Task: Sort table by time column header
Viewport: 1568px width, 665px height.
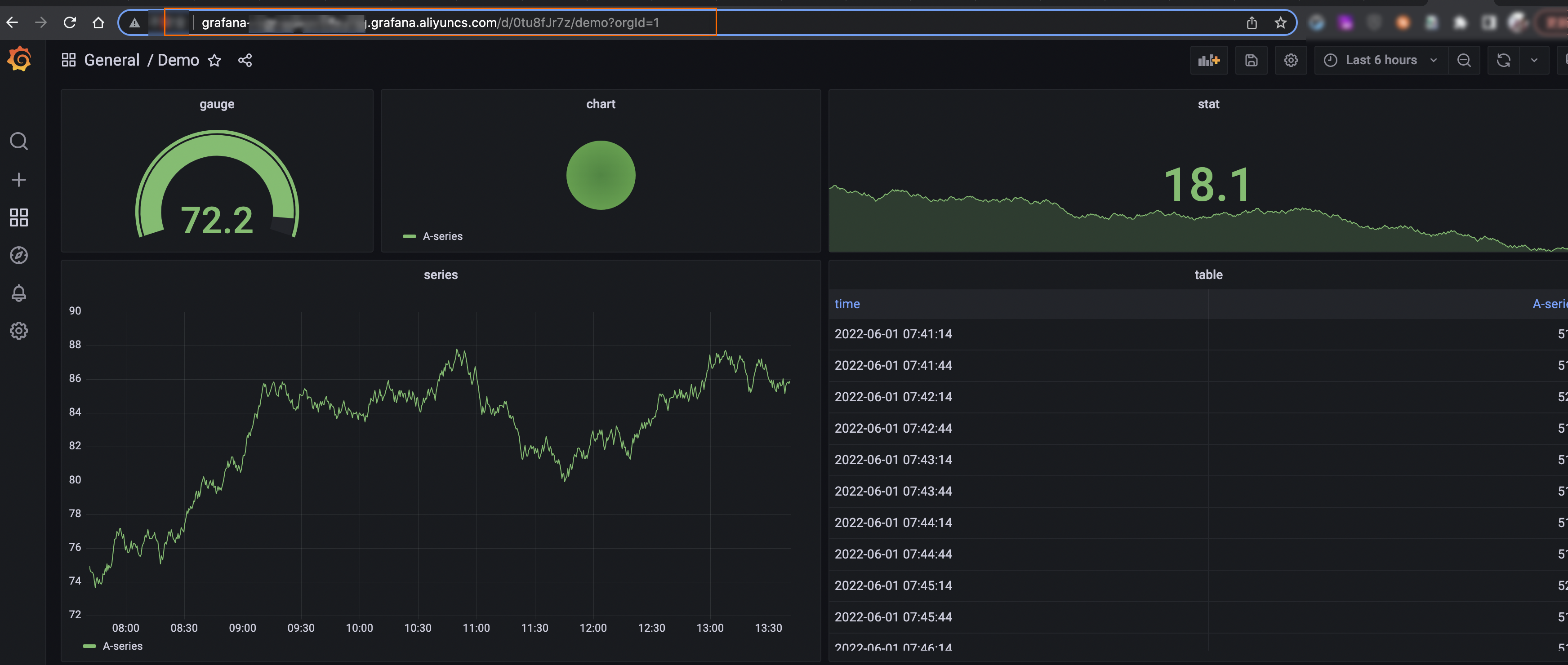Action: coord(846,304)
